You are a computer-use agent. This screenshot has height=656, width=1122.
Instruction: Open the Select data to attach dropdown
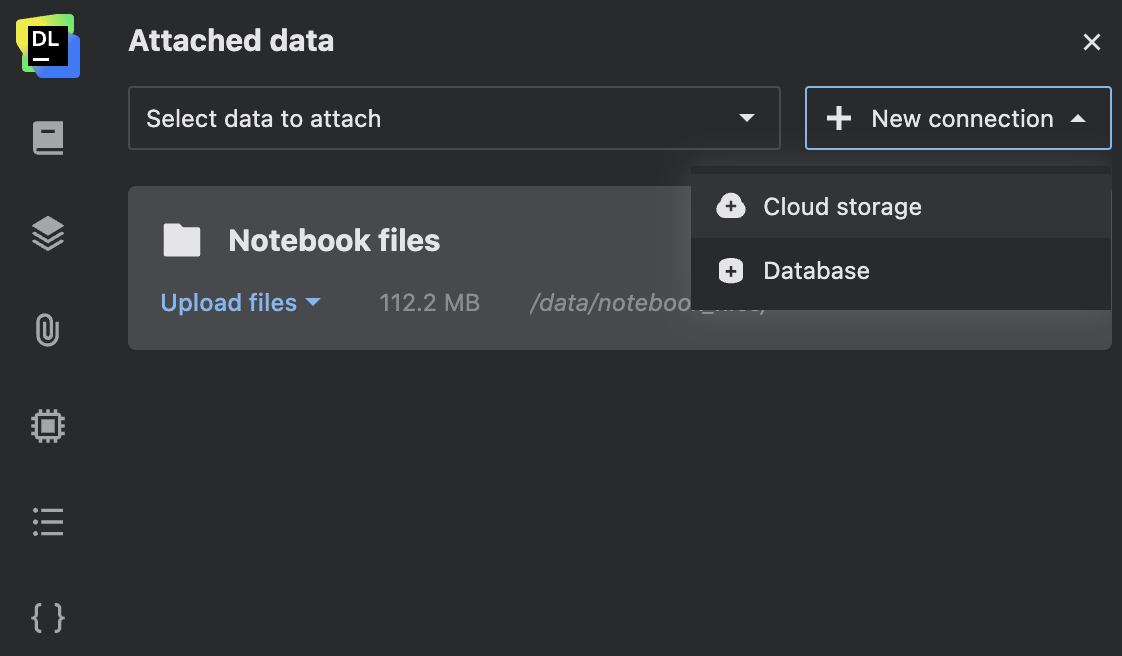453,118
